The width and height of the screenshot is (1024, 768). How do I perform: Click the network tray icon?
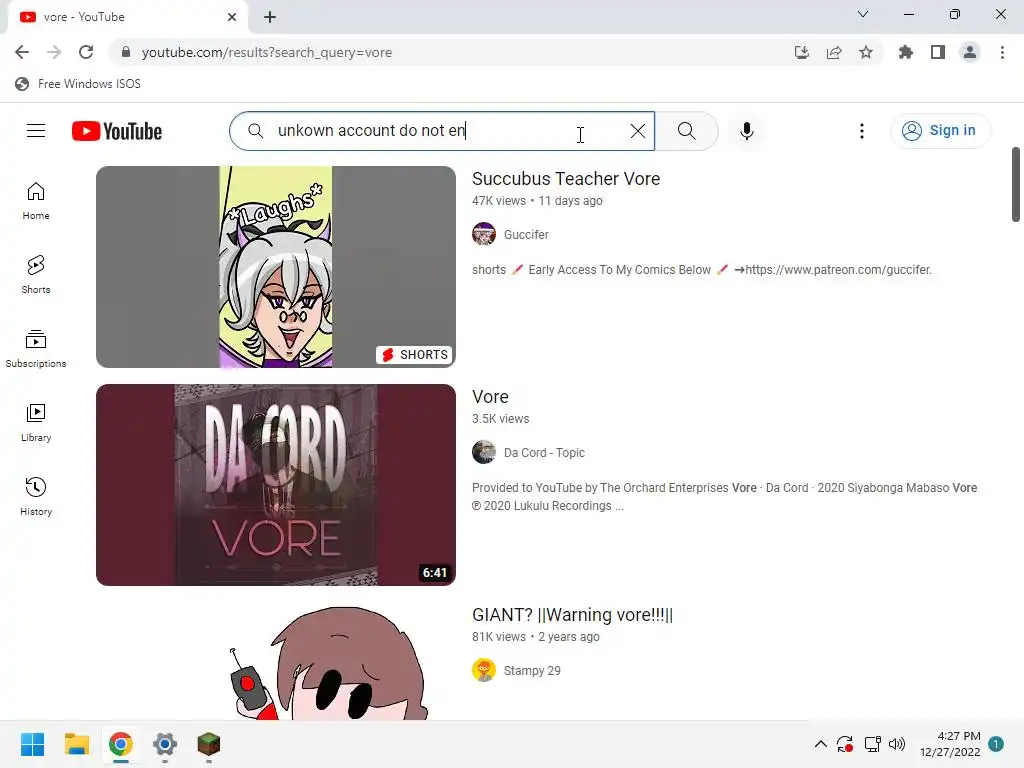872,744
